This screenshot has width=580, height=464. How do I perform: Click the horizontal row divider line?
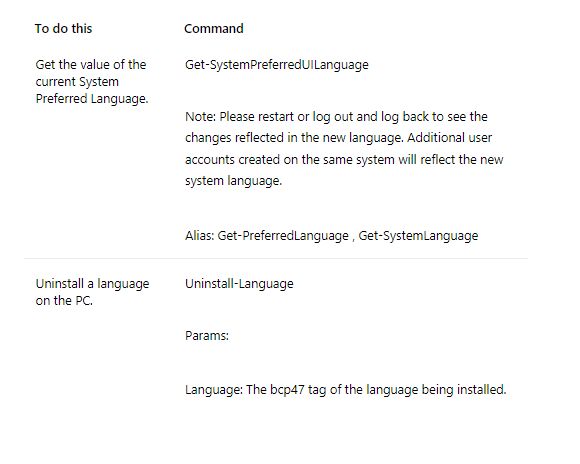point(276,259)
